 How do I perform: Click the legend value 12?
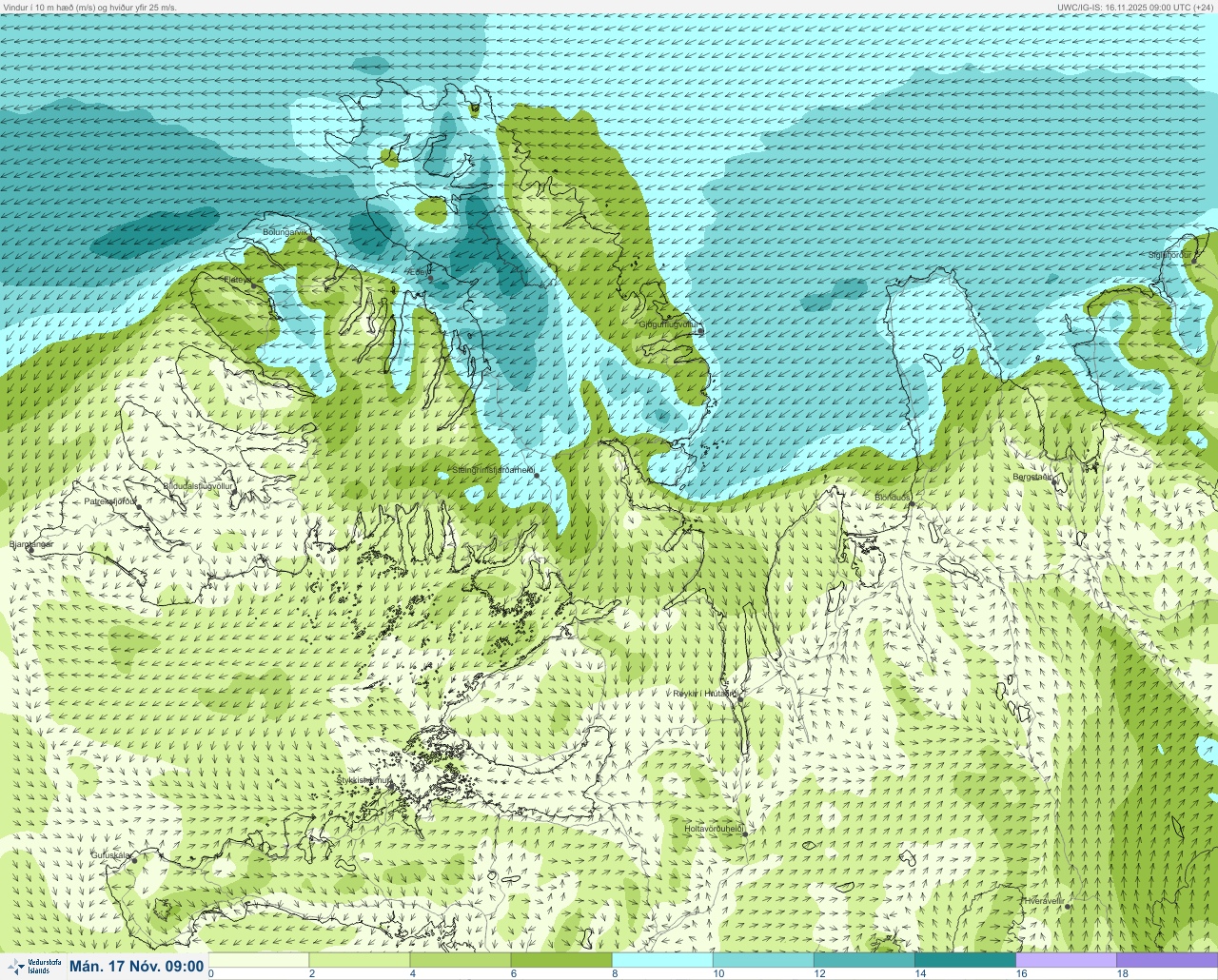[819, 973]
